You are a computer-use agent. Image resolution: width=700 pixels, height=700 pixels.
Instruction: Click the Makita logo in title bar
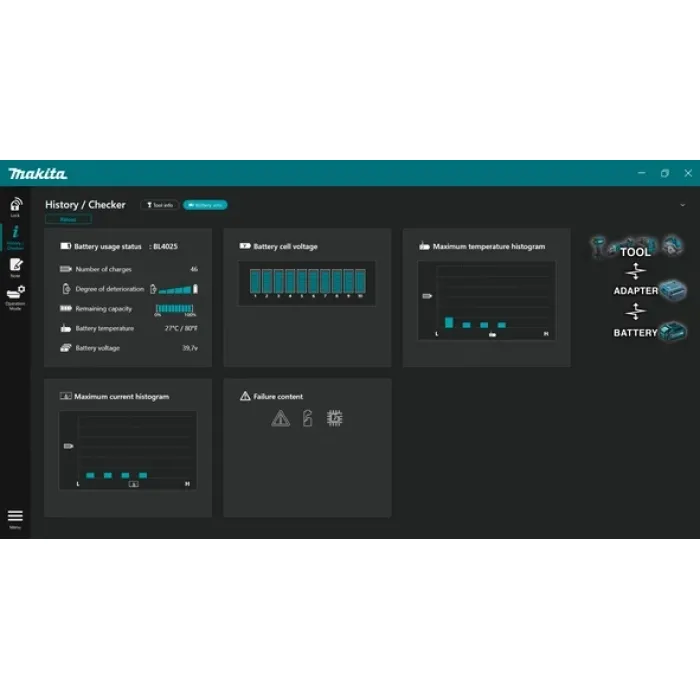coord(38,173)
